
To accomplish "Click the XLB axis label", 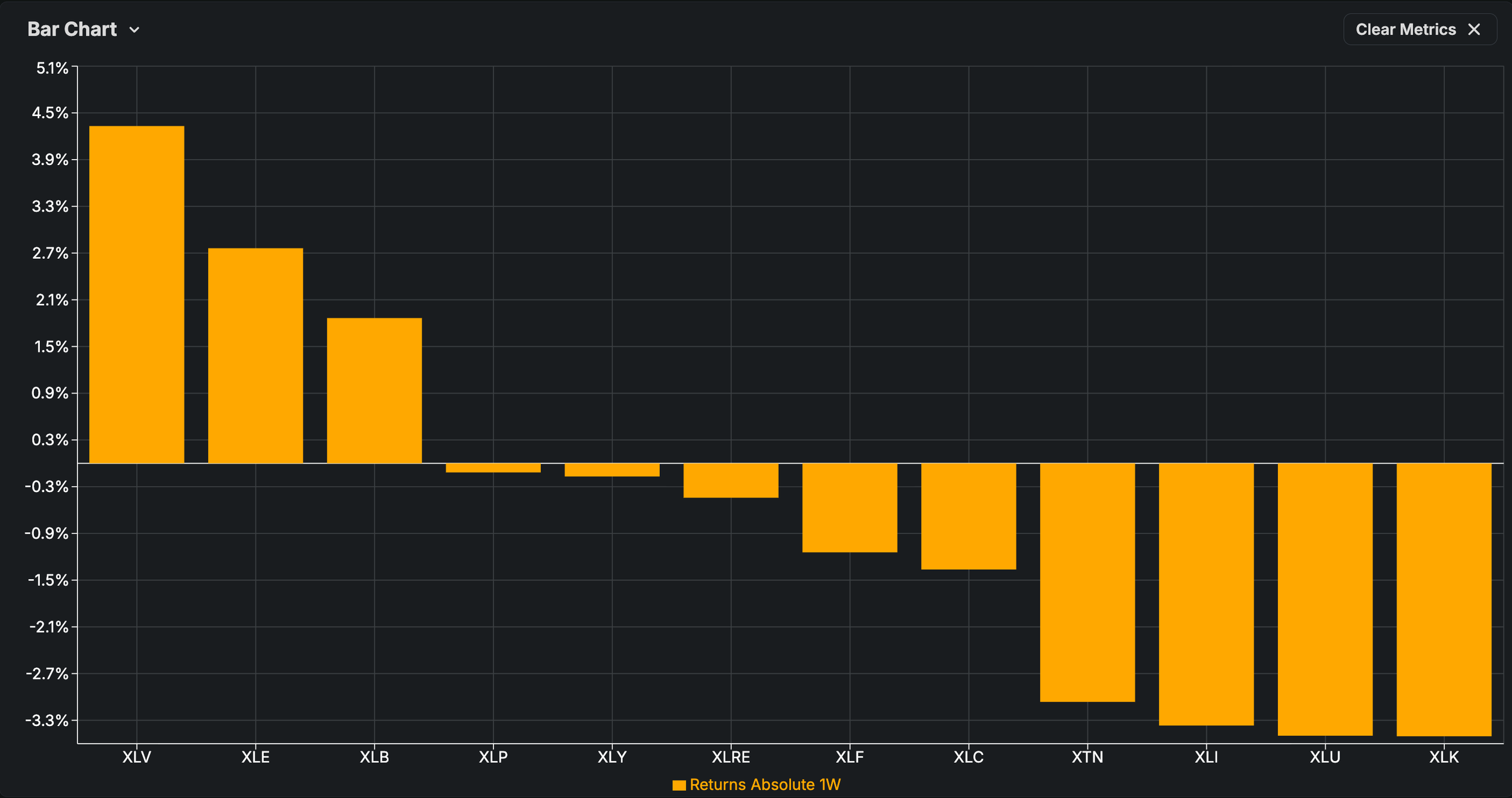I will 374,757.
